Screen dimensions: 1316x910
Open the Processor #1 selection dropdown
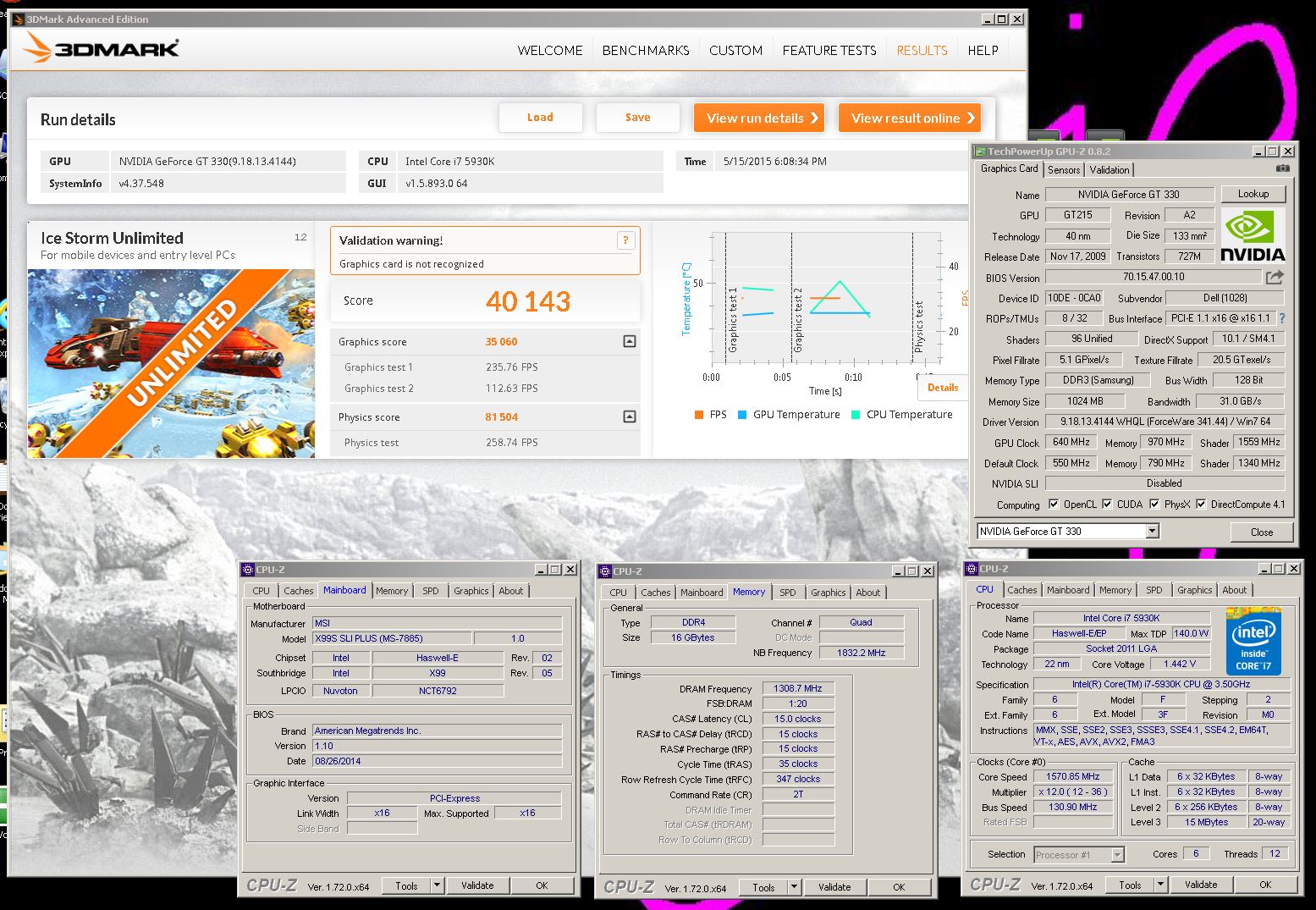click(1117, 855)
